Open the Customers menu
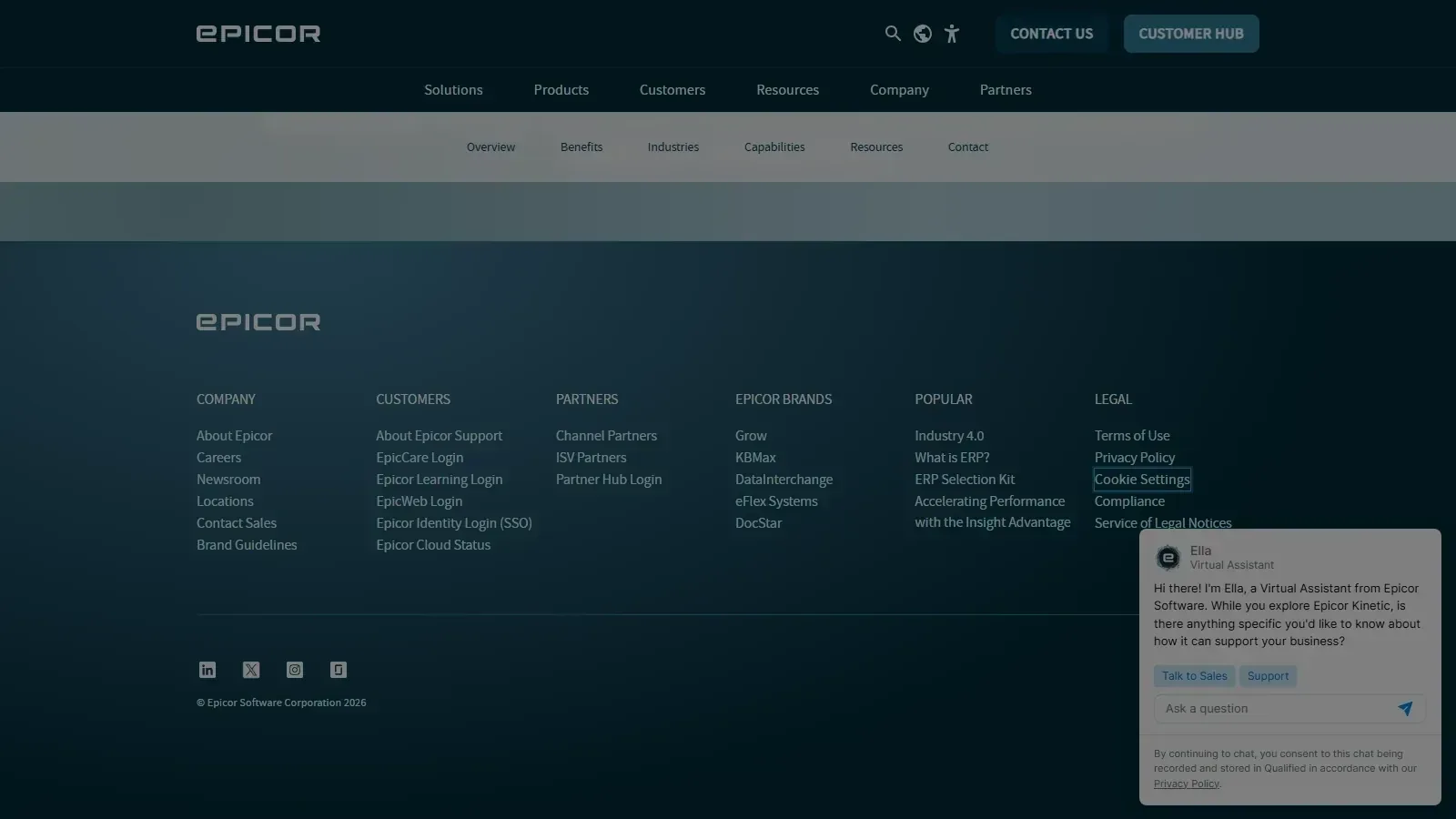 672,90
